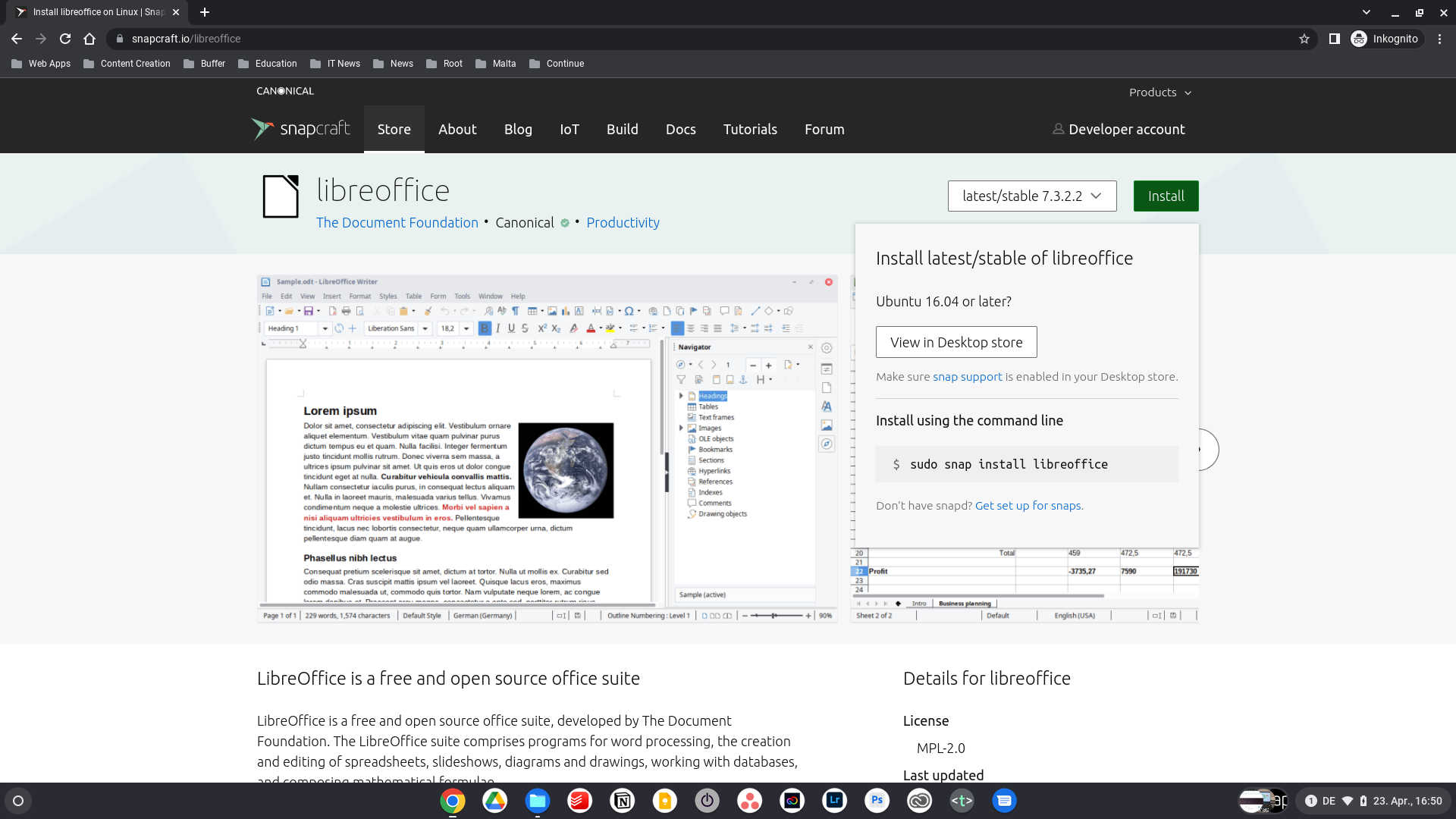Go back to the previous page
1456x819 pixels.
coord(17,39)
